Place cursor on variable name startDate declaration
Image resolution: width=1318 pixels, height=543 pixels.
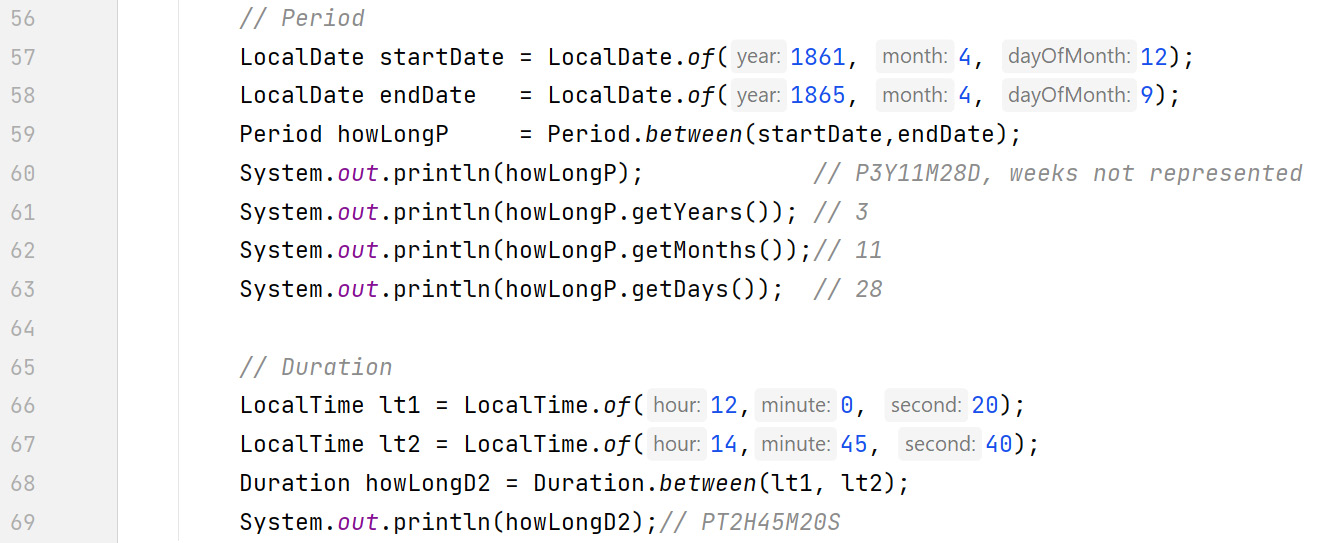tap(442, 57)
